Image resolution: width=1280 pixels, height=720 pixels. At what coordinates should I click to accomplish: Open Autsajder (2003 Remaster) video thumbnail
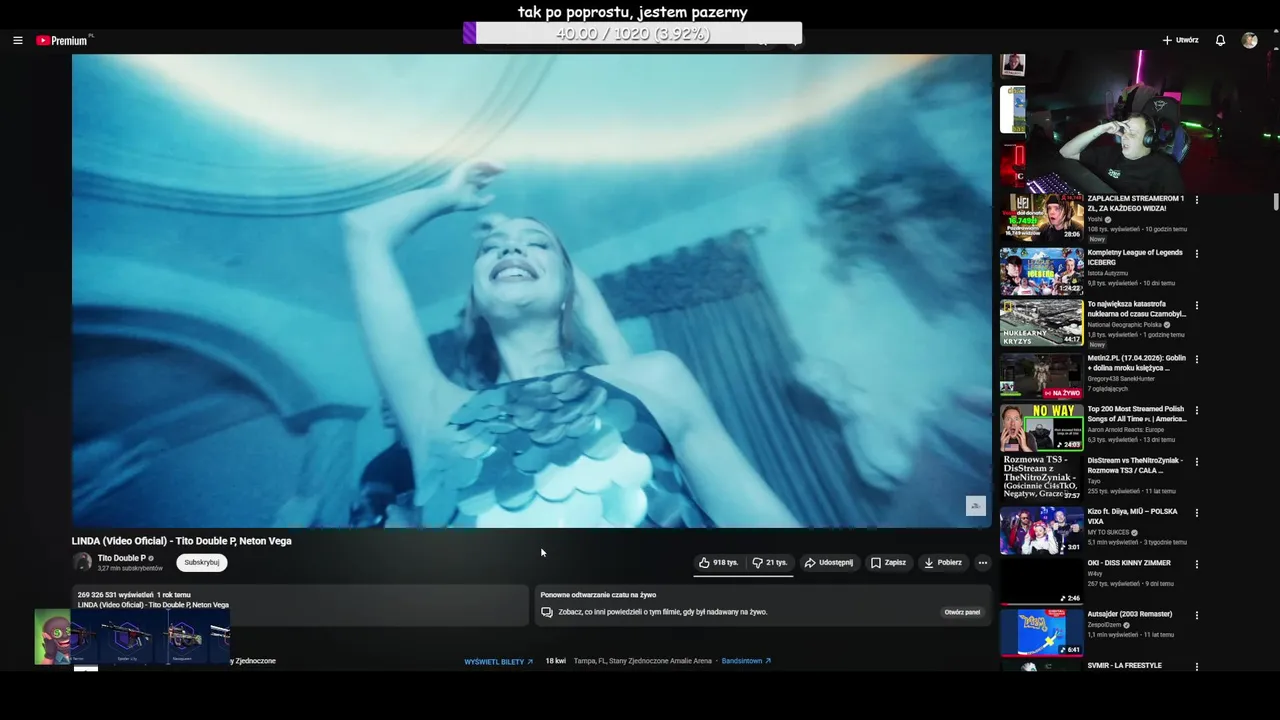pyautogui.click(x=1041, y=632)
